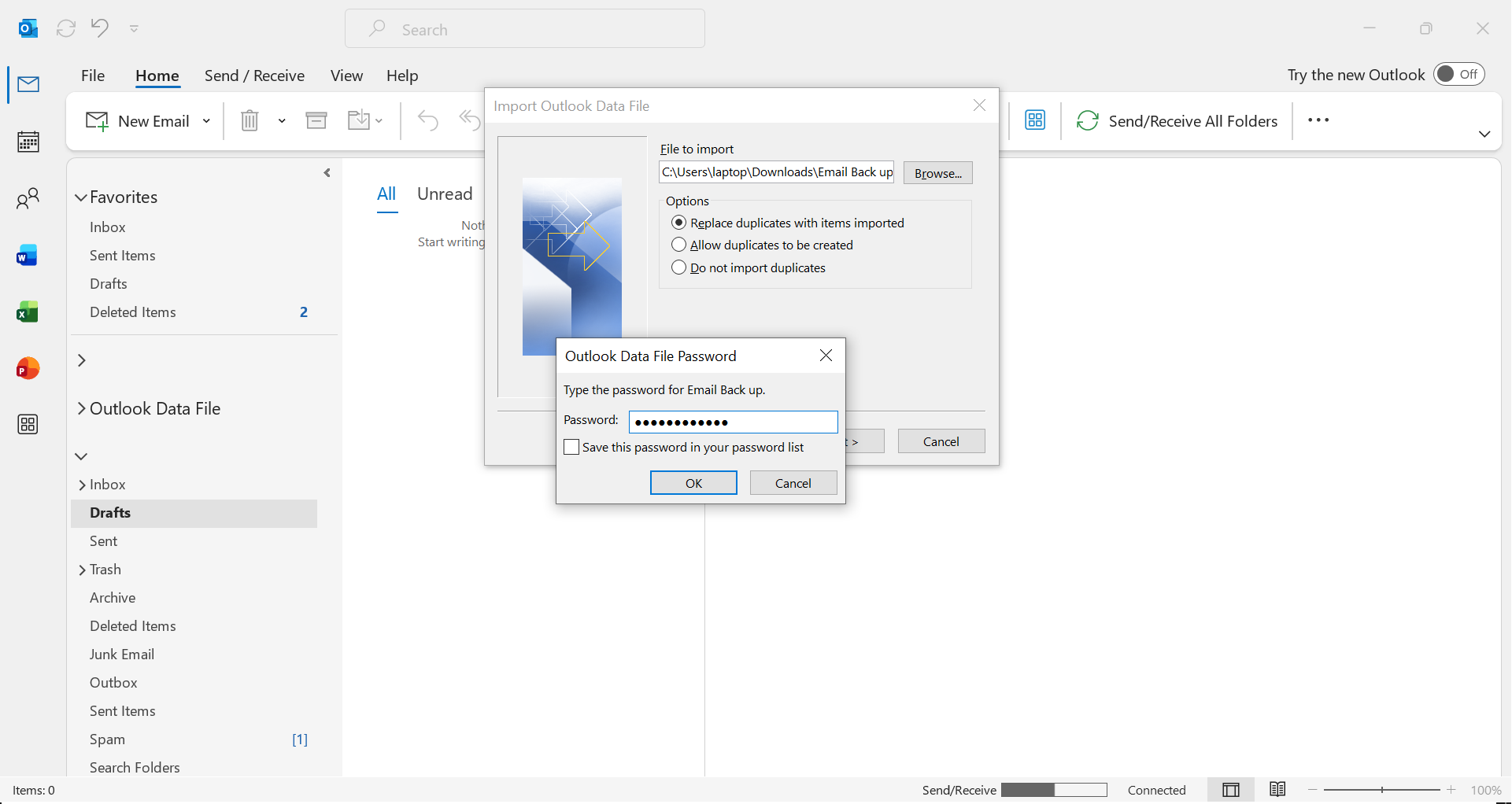This screenshot has width=1512, height=804.
Task: Show All messages tab
Action: [x=386, y=194]
